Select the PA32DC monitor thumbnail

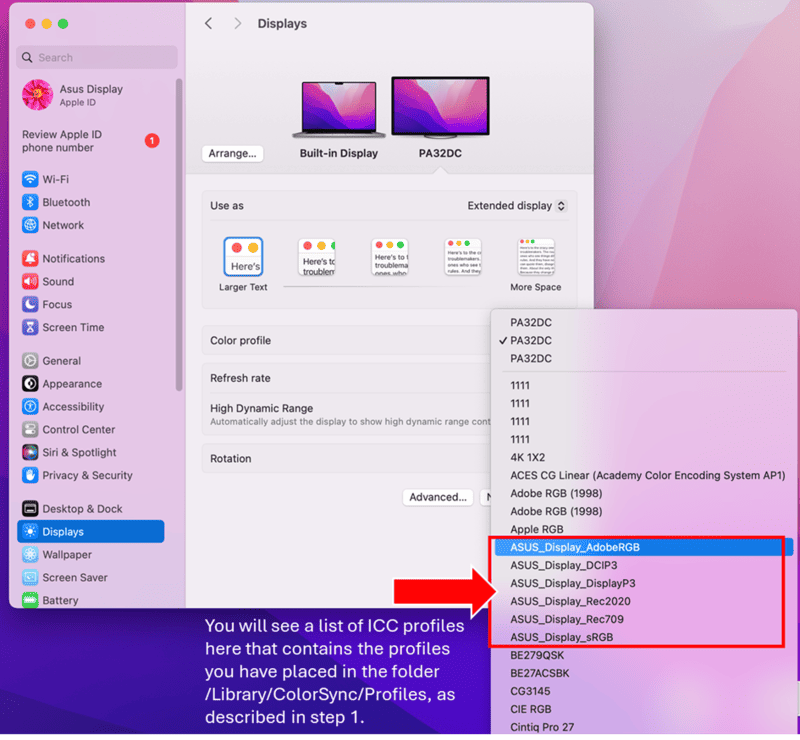click(x=440, y=108)
